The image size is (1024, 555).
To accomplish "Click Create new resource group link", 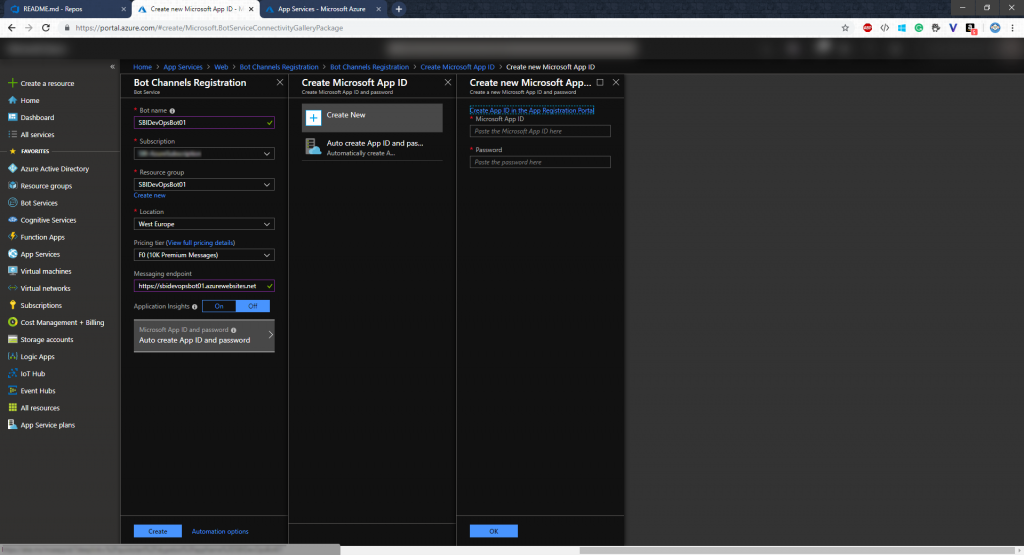I will [x=150, y=195].
